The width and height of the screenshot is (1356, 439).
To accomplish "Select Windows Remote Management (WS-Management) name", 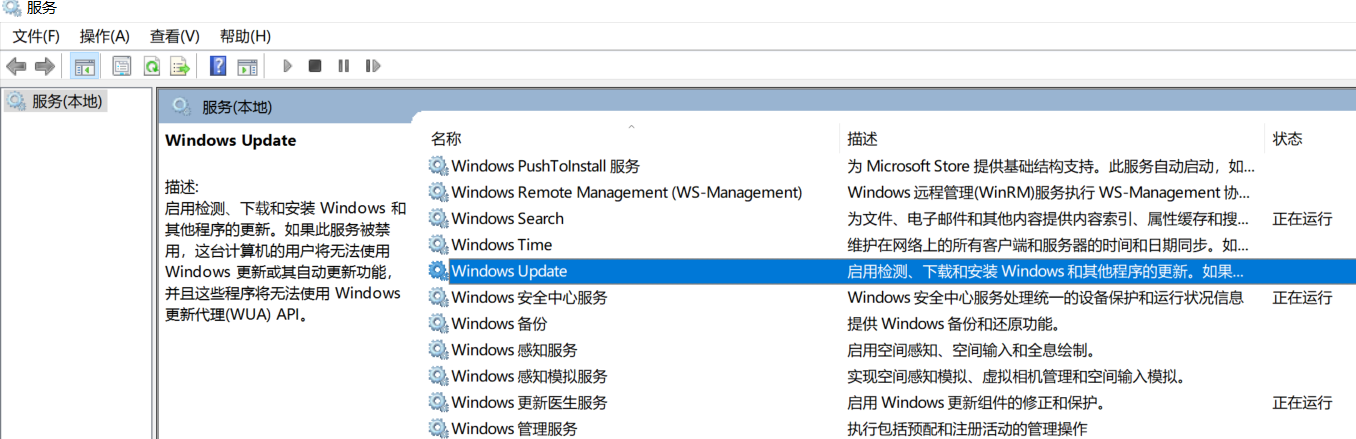I will tap(627, 192).
